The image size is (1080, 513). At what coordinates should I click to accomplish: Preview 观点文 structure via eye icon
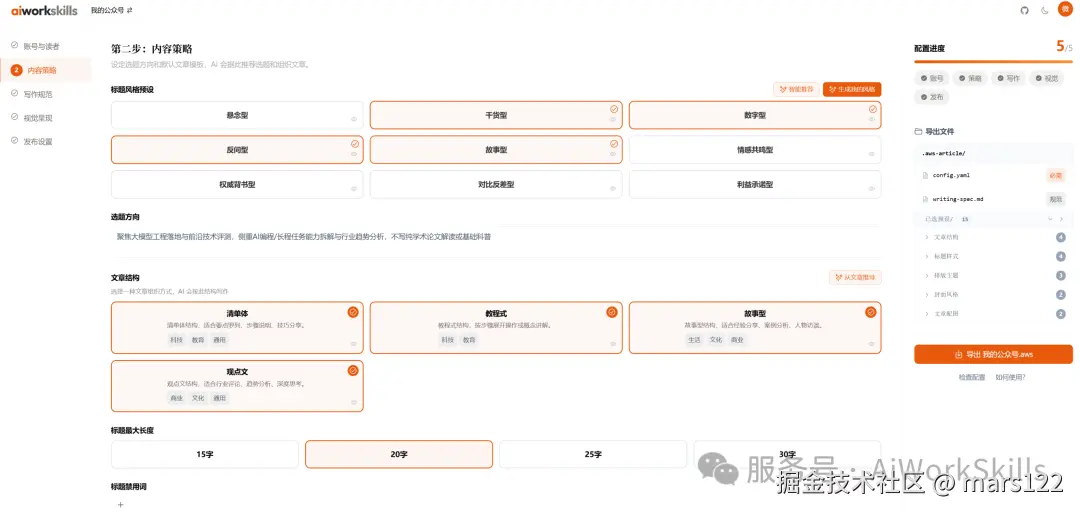354,402
